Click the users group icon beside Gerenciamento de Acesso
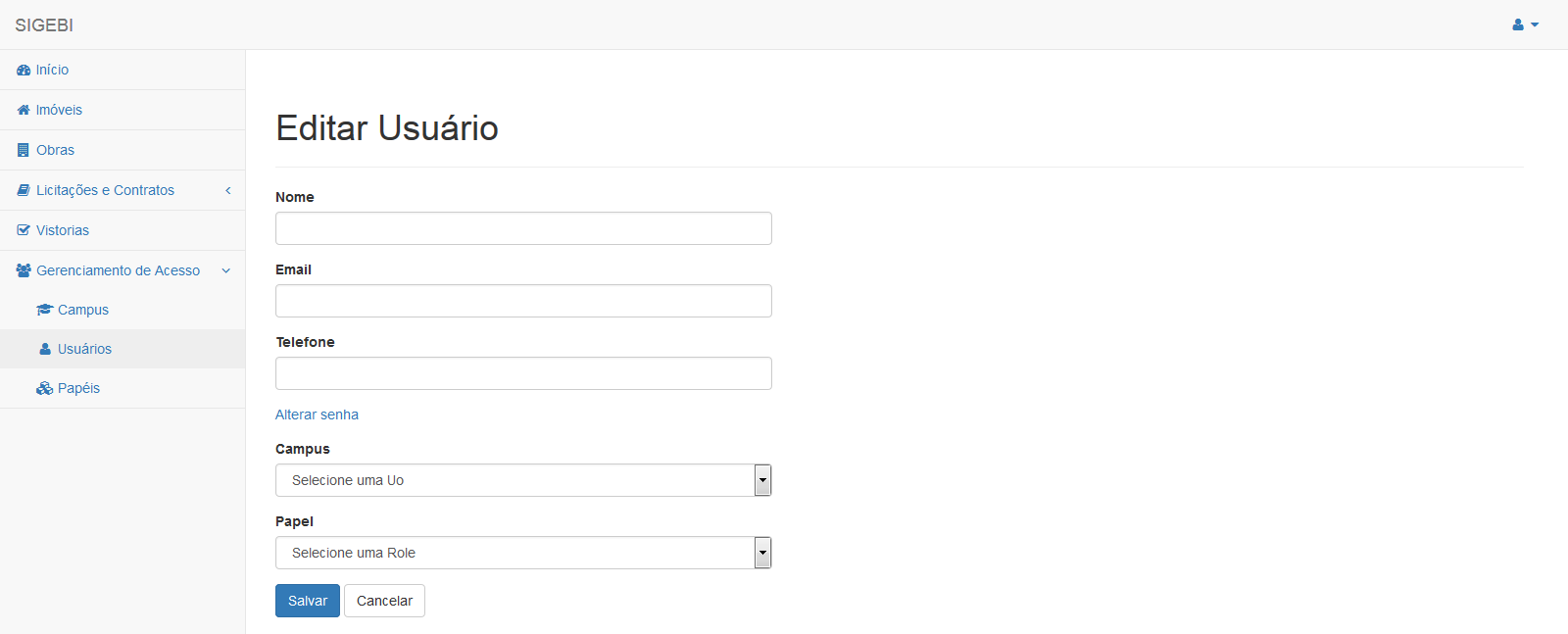This screenshot has width=1568, height=634. click(x=24, y=270)
